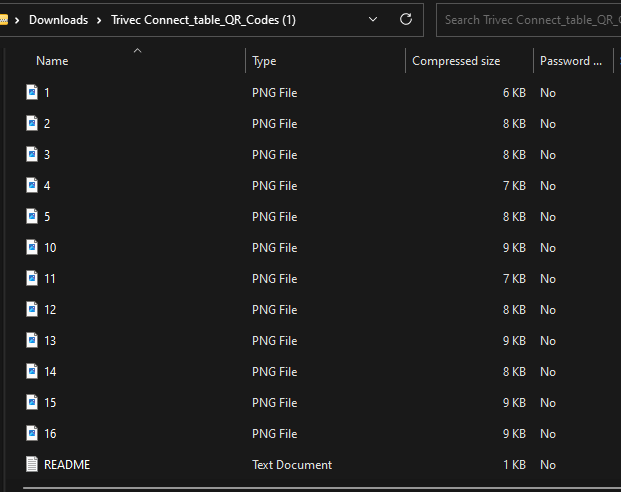
Task: Select file name 2
Action: [x=47, y=124]
